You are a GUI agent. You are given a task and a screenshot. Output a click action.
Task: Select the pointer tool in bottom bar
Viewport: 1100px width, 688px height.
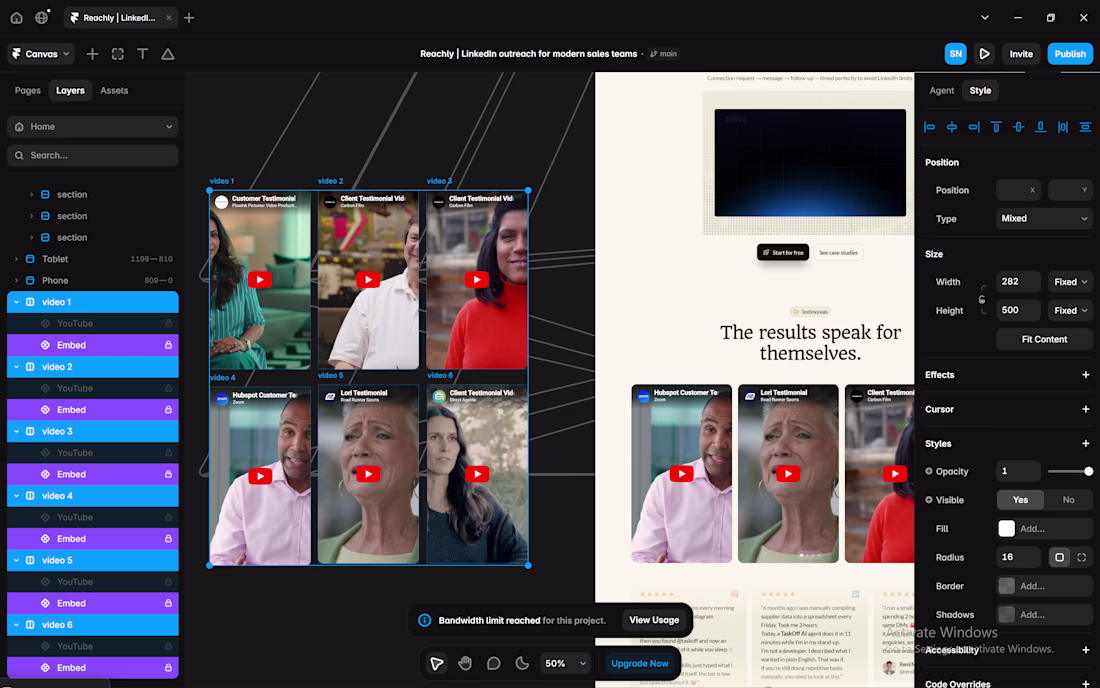pos(436,663)
